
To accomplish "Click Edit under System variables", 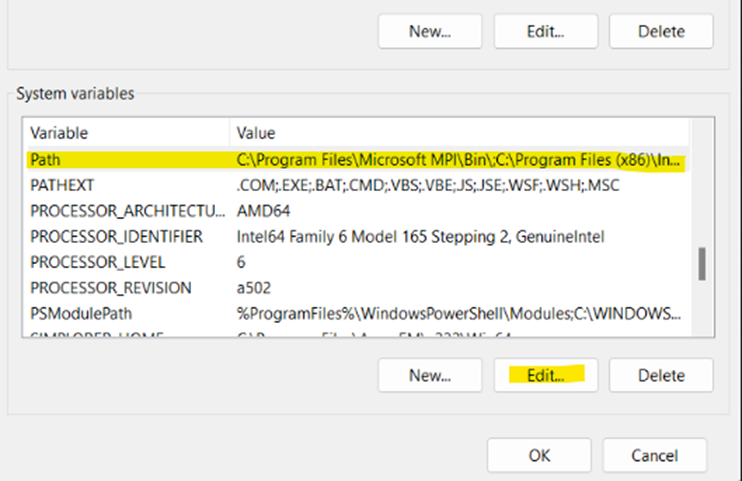I will [545, 376].
